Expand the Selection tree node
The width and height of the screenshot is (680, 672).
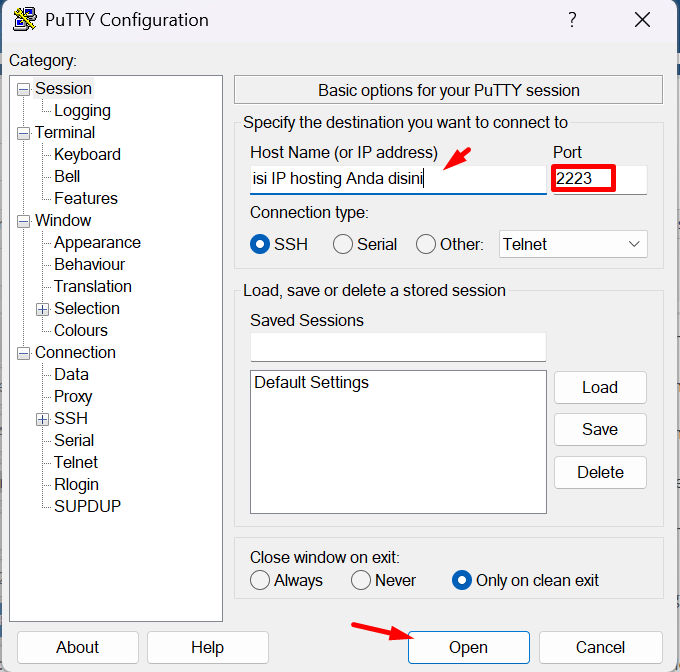43,309
